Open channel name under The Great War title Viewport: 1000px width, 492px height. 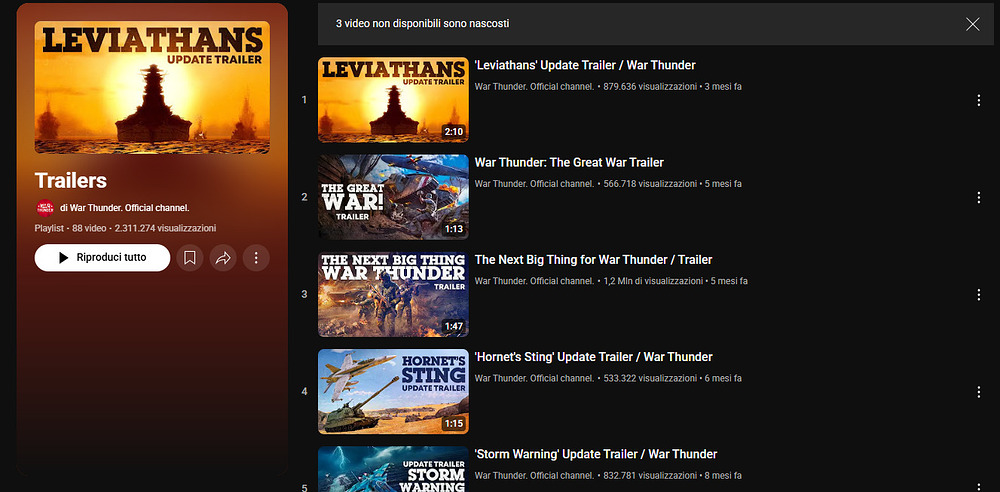click(534, 184)
